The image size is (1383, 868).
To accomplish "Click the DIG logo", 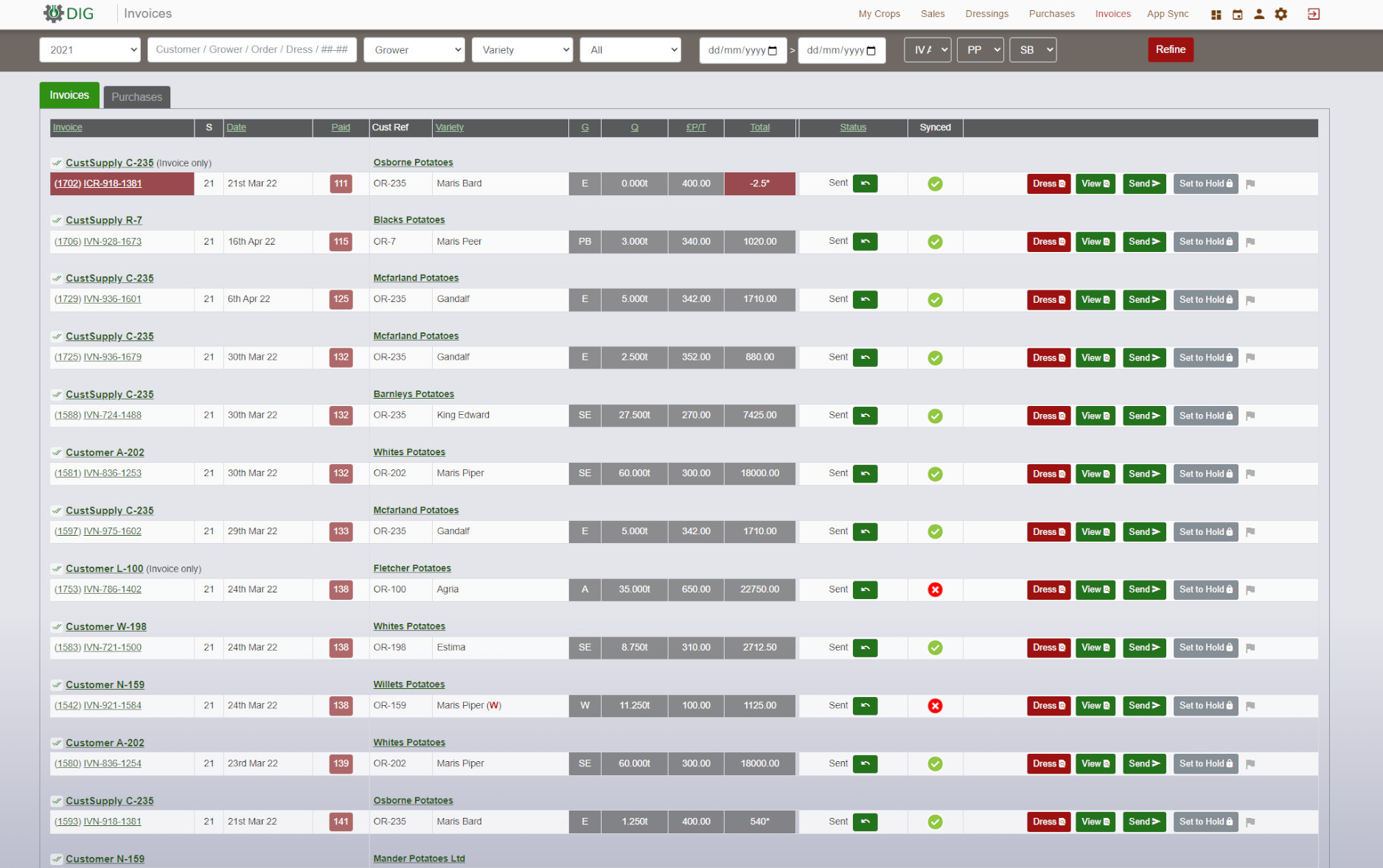I will pyautogui.click(x=69, y=13).
